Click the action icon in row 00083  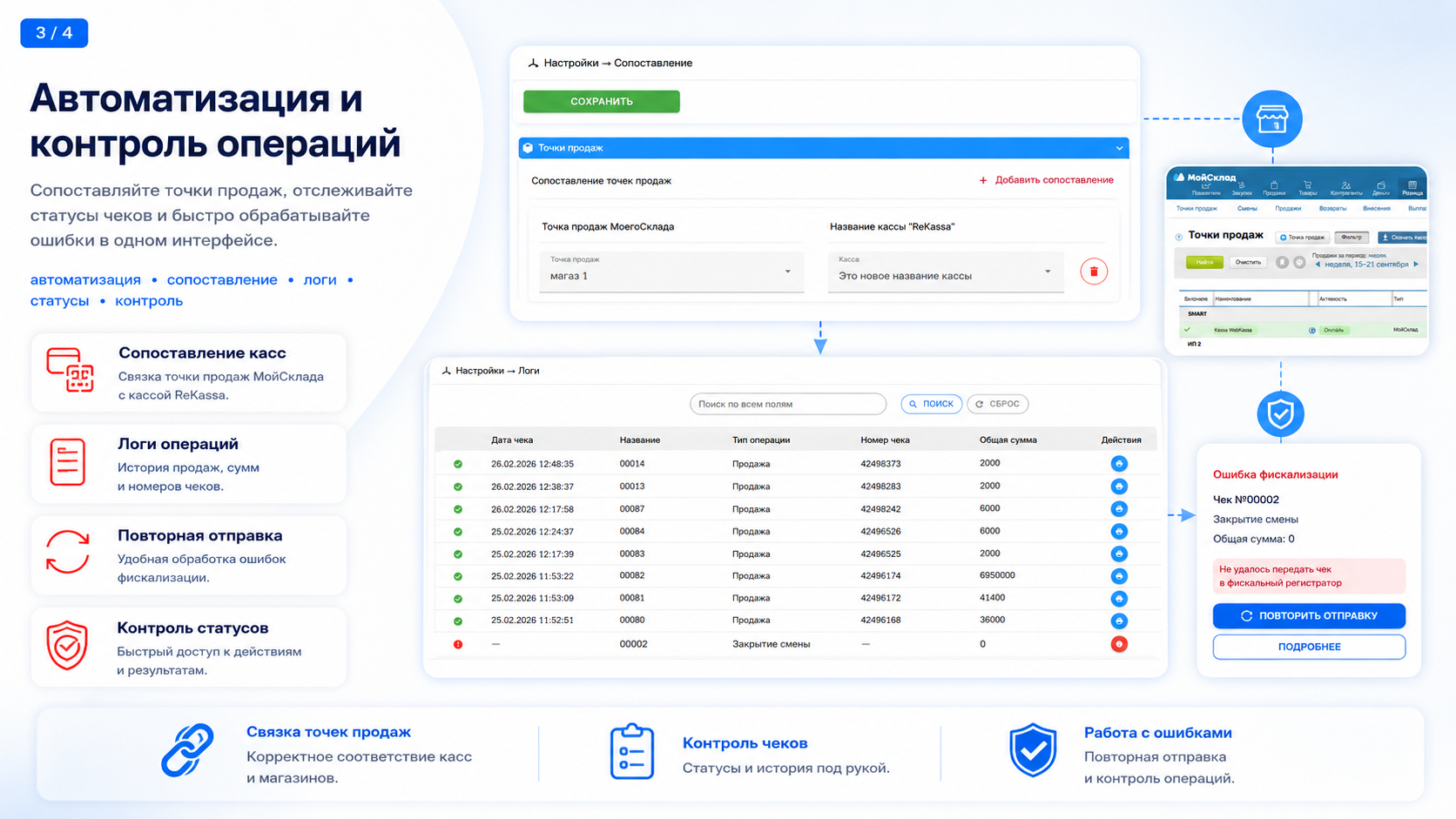point(1119,554)
